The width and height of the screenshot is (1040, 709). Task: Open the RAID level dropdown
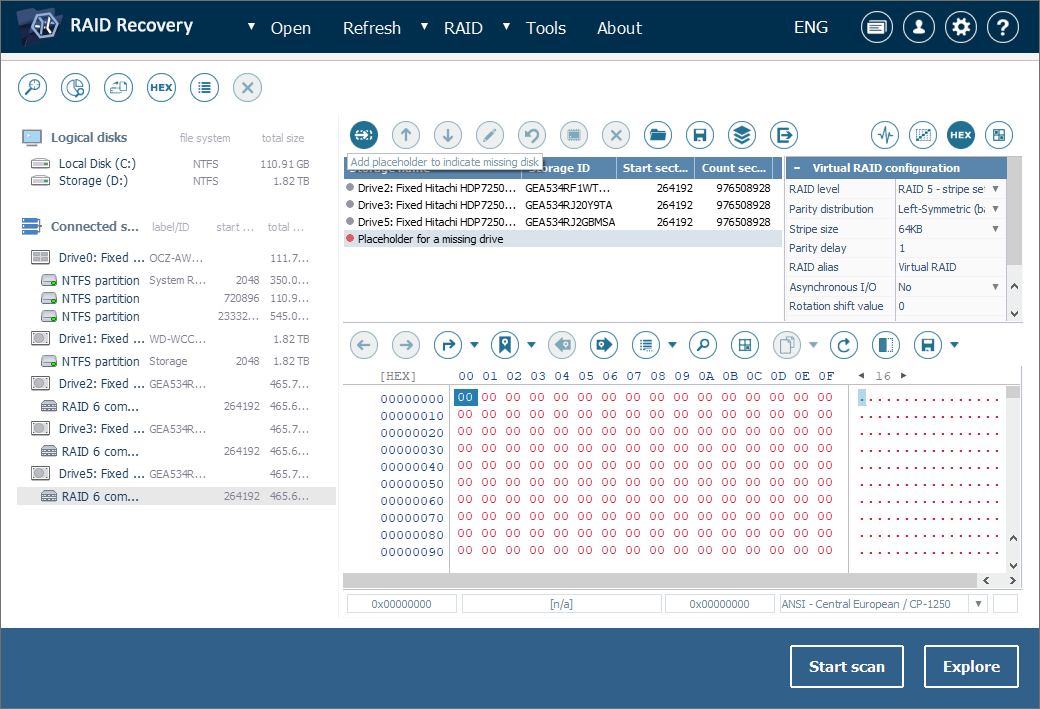coord(994,189)
